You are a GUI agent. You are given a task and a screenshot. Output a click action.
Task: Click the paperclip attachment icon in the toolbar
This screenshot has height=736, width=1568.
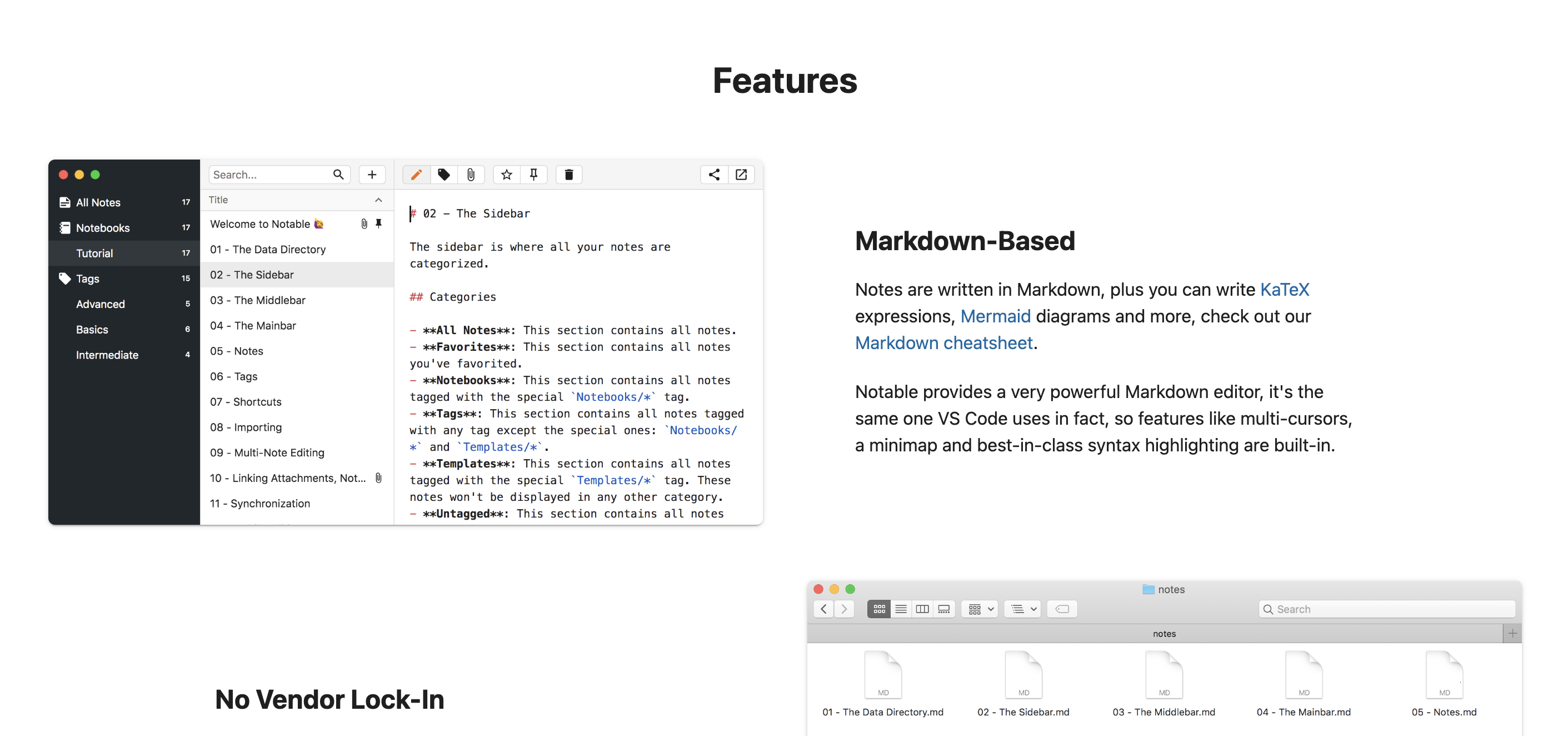471,175
